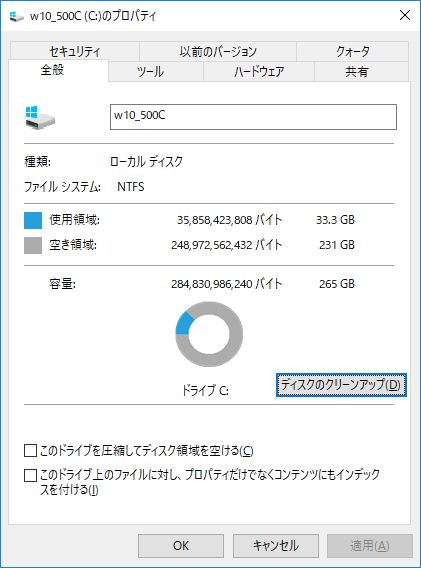Open the 以前のバージョン tab
The height and width of the screenshot is (568, 421).
218,51
